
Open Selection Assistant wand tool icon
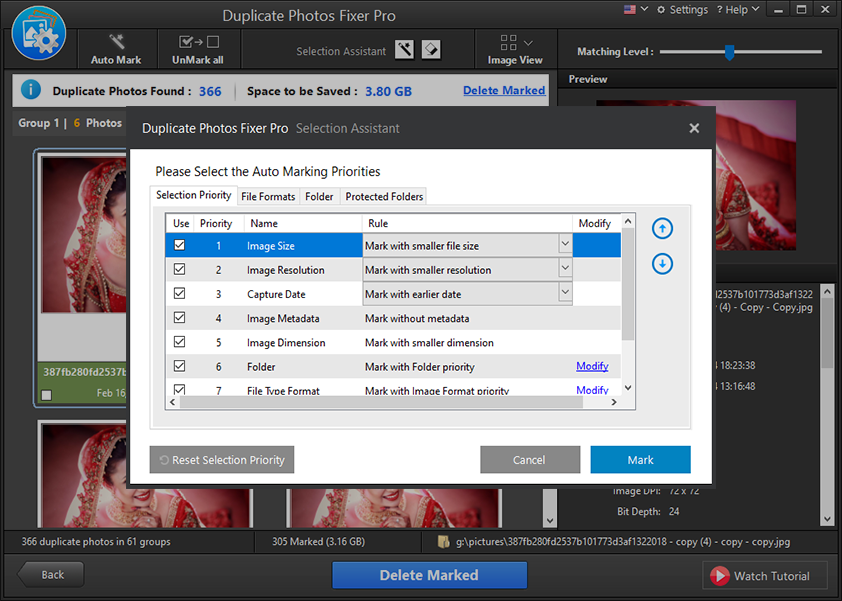point(404,50)
